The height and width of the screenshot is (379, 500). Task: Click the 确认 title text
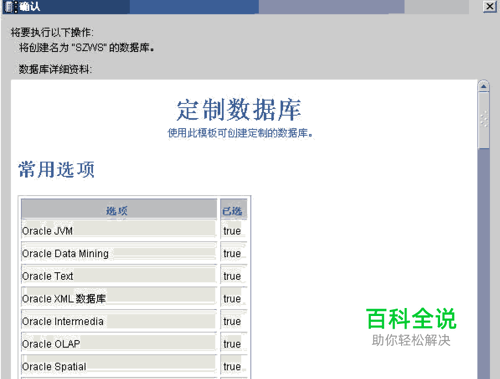(30, 7)
